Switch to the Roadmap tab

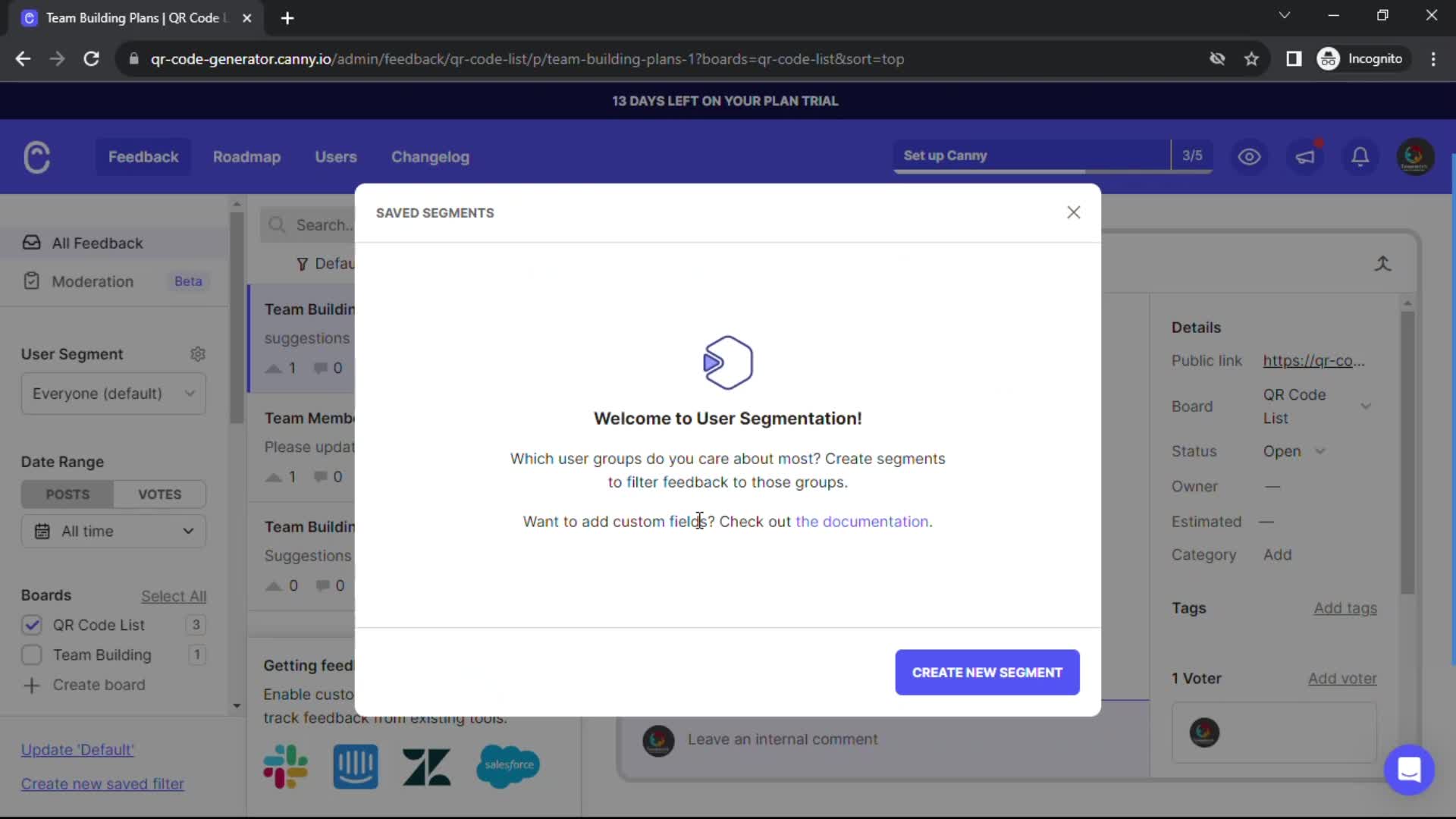pos(246,157)
